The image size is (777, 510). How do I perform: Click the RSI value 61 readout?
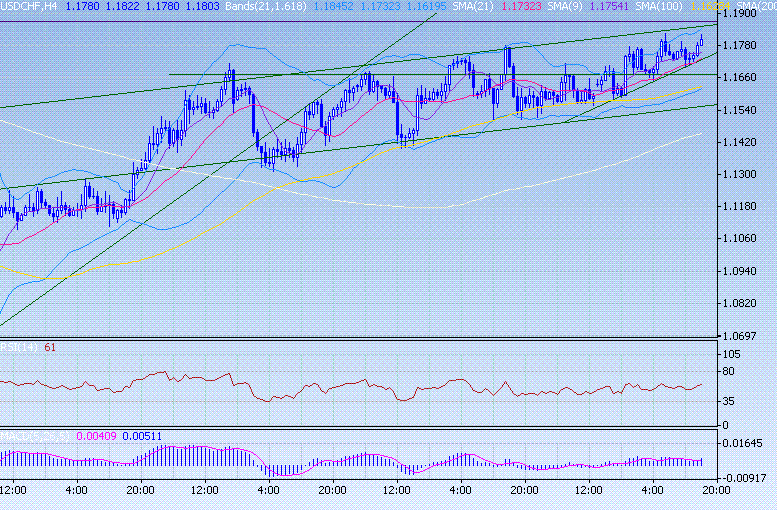tap(50, 348)
